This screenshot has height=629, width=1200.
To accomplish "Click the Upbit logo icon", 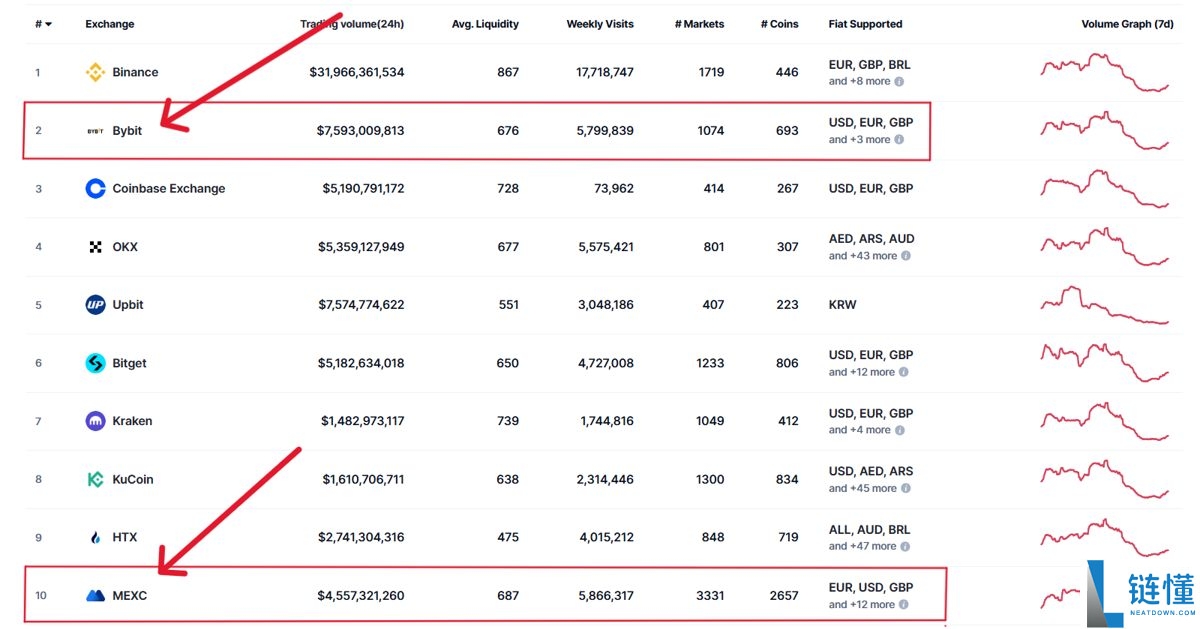I will 95,304.
